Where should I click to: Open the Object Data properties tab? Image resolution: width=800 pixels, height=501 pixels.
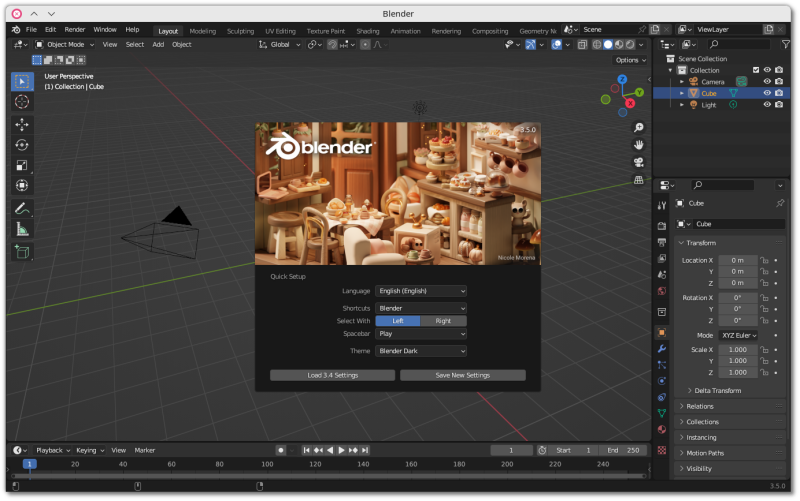(662, 413)
